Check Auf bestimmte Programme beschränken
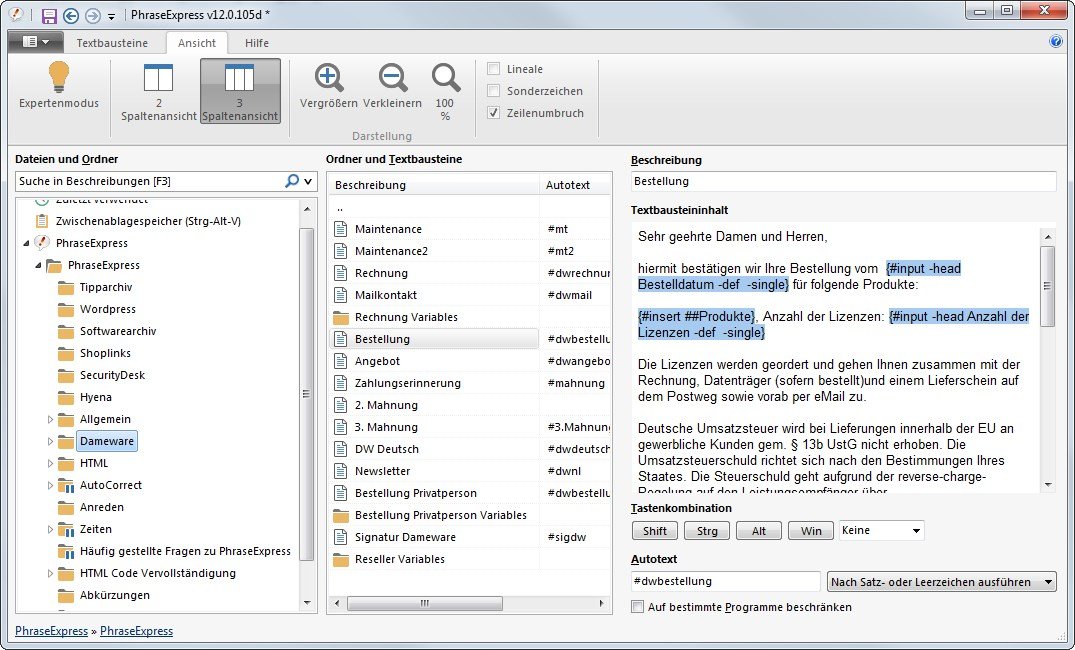The image size is (1075, 650). (x=638, y=607)
